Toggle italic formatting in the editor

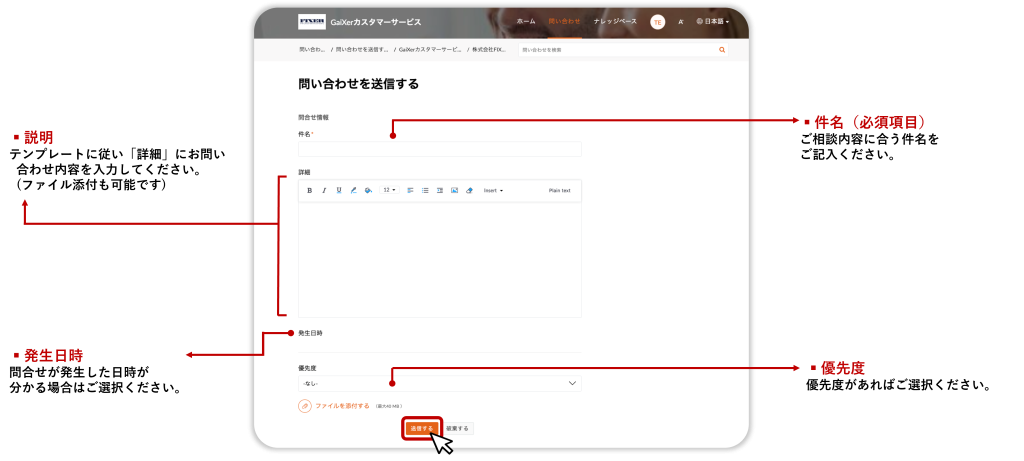tap(324, 190)
